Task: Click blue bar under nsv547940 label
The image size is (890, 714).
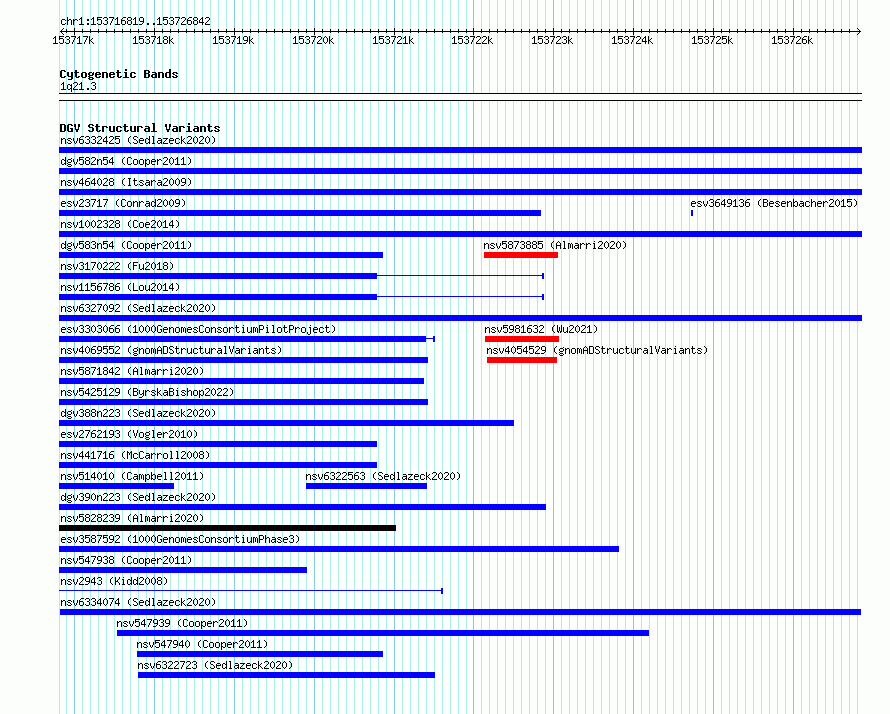Action: (260, 654)
